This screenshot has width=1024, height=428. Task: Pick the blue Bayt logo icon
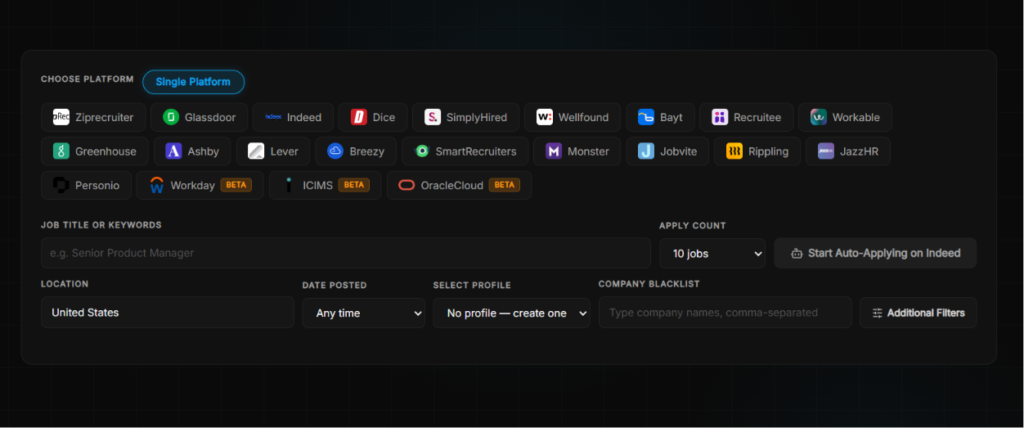tap(647, 118)
